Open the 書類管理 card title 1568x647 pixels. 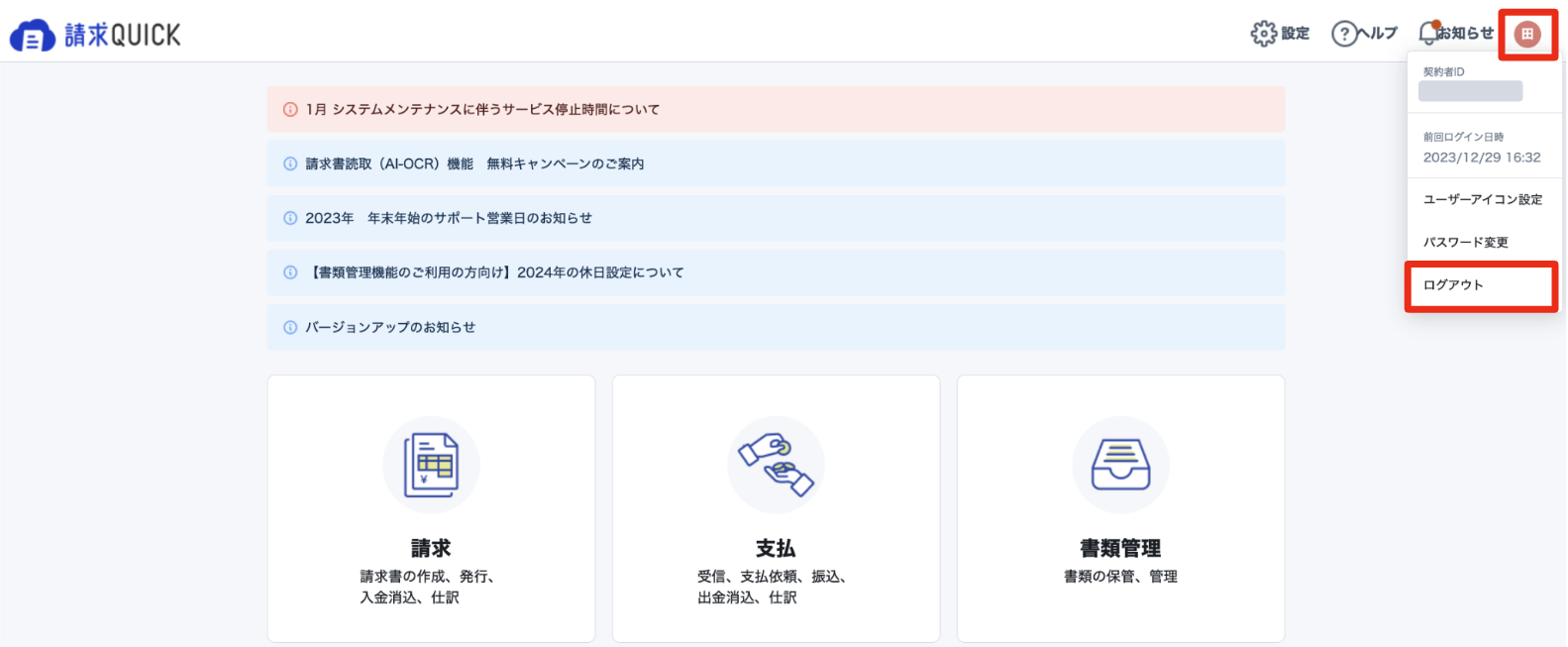click(1120, 549)
